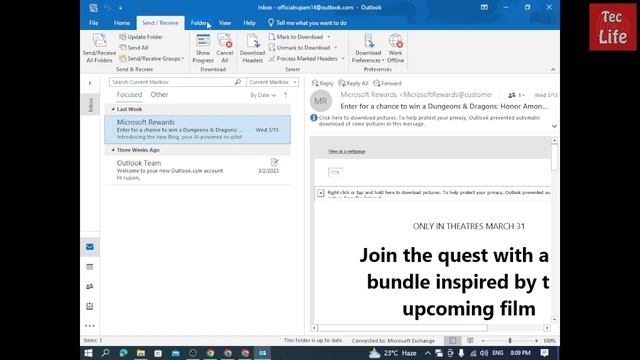Open Process Marked Headers dropdown
The height and width of the screenshot is (360, 640).
click(307, 58)
